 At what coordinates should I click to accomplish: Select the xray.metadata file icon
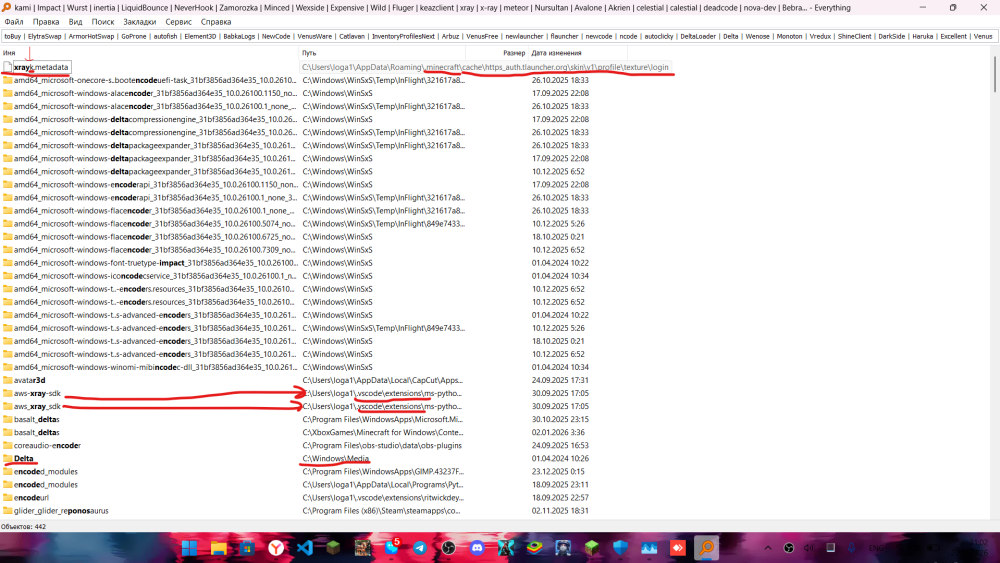click(x=7, y=67)
